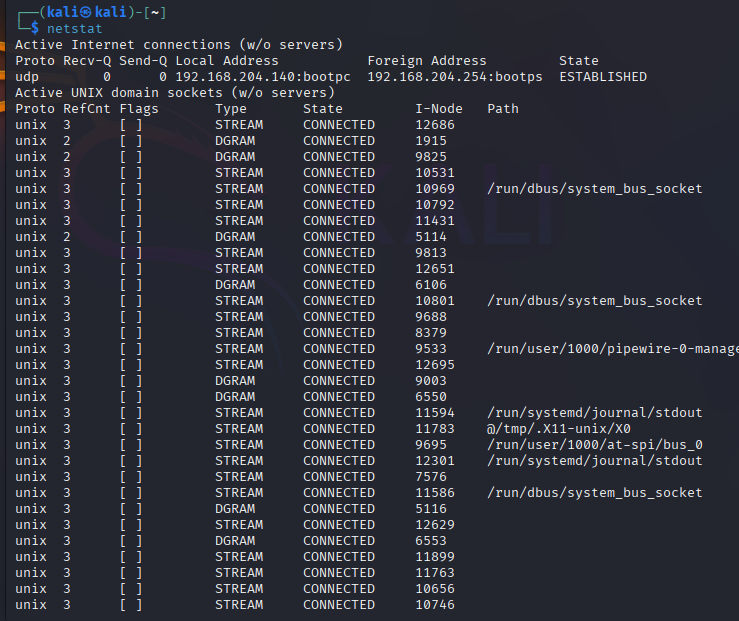Click the I-Node column header
This screenshot has height=621, width=739.
(439, 109)
